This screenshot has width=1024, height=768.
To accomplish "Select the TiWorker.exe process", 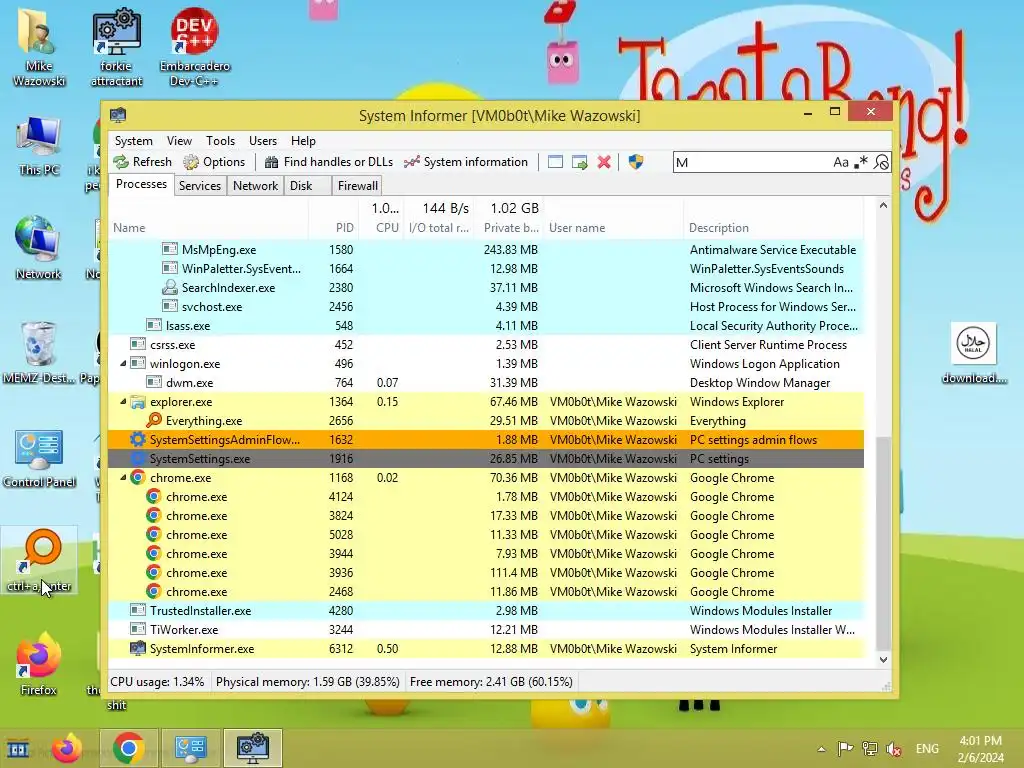I will (x=487, y=630).
